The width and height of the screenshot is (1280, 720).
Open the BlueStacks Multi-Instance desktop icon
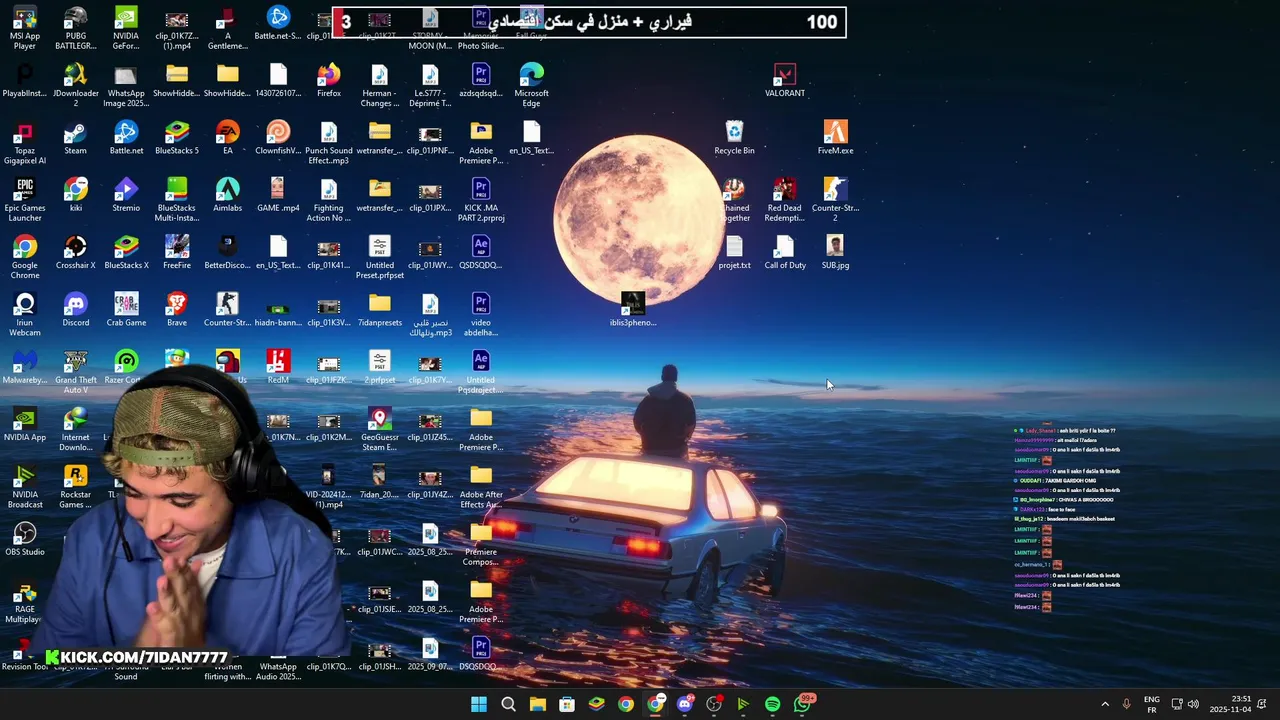(x=177, y=200)
